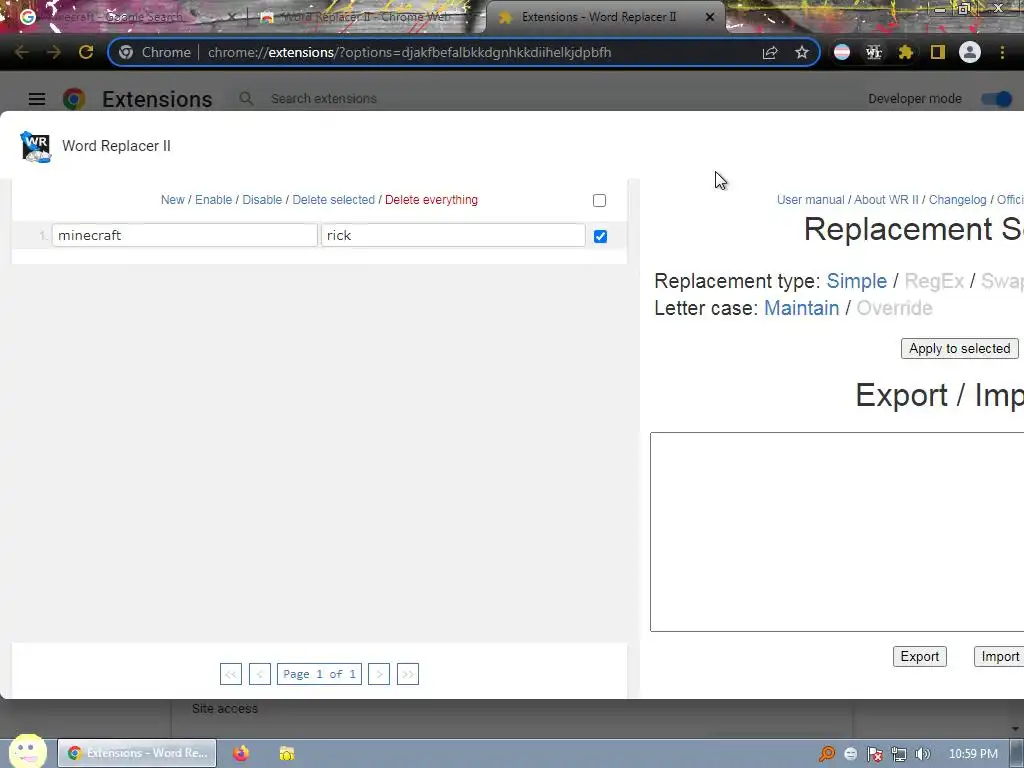Click the browser forward arrow
The width and height of the screenshot is (1024, 768).
(54, 52)
